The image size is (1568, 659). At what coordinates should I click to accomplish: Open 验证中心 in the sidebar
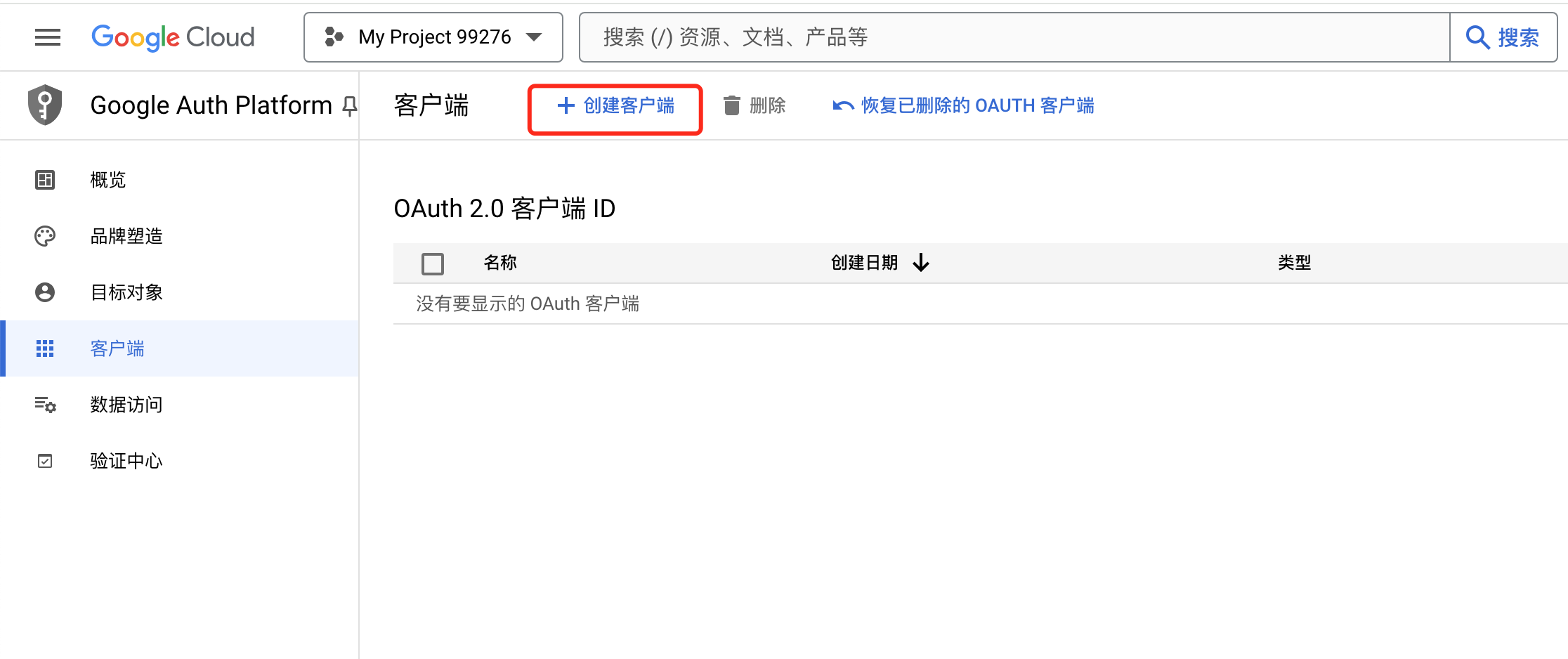coord(180,461)
